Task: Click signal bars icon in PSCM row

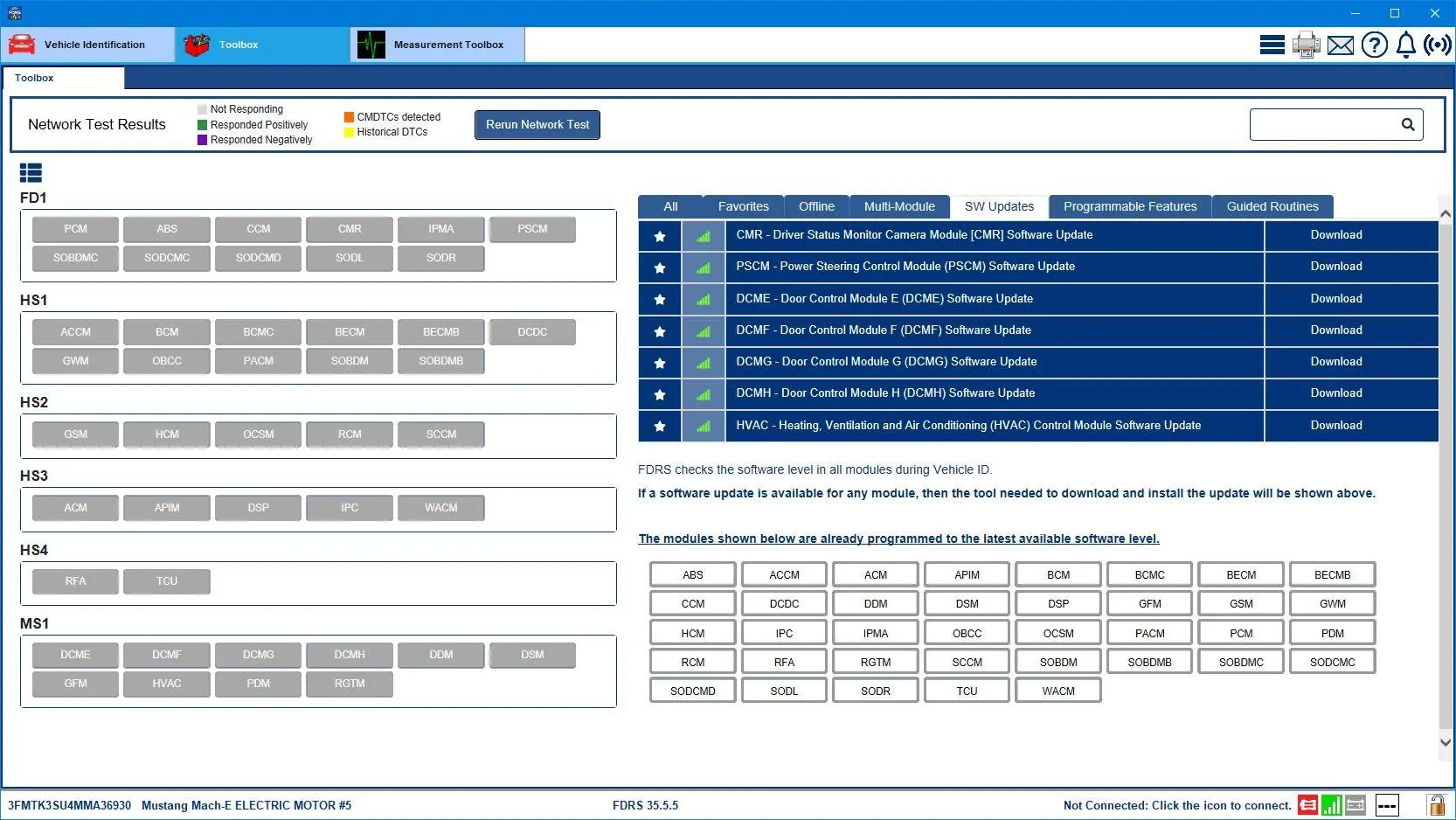Action: pyautogui.click(x=704, y=268)
